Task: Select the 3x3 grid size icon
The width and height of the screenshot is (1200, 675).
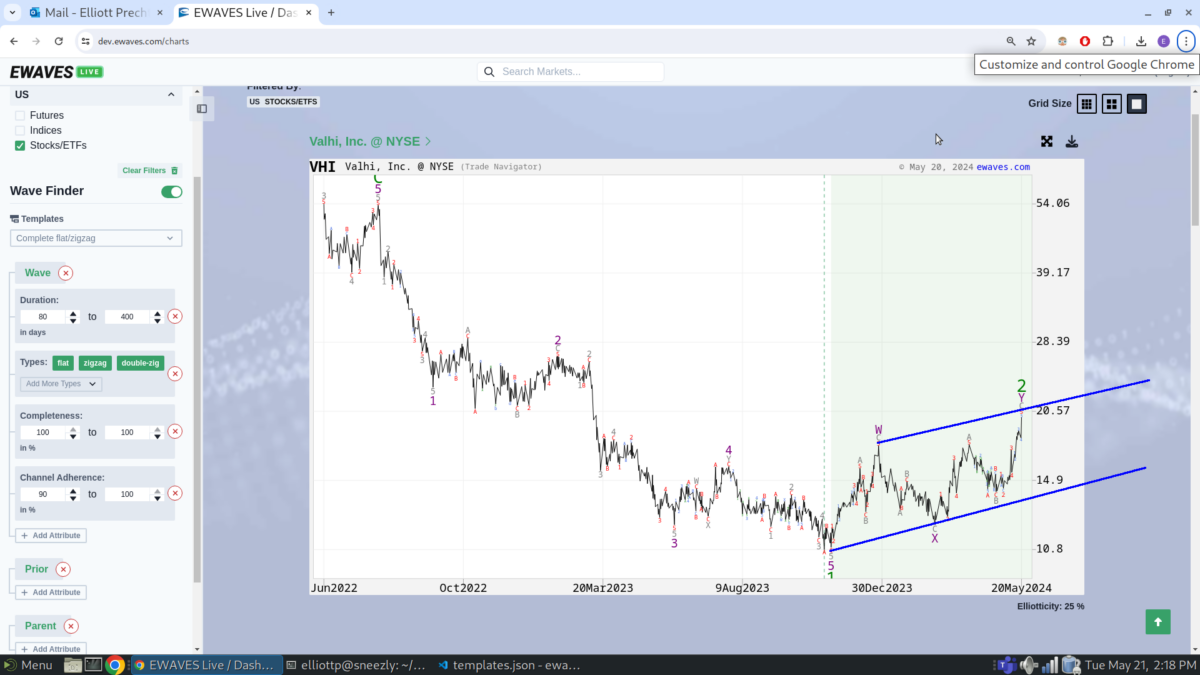Action: click(x=1086, y=104)
